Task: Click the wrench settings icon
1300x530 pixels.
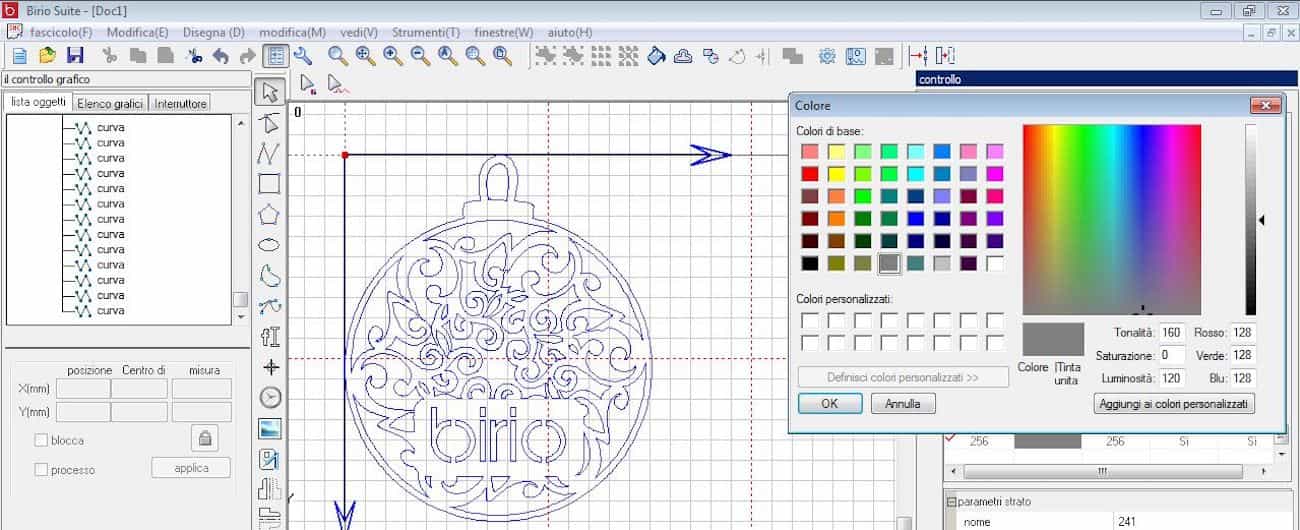Action: click(x=302, y=56)
